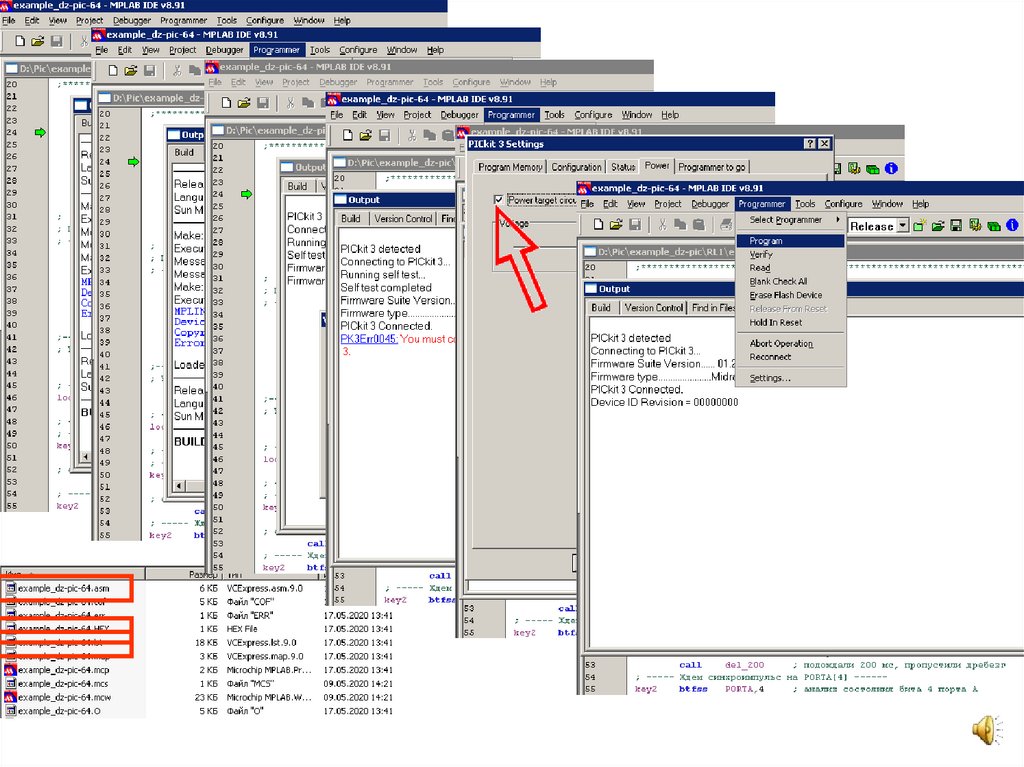Click MPLAB icon of example_dz-pic-64.mcw file
The image size is (1024, 767).
(x=10, y=697)
